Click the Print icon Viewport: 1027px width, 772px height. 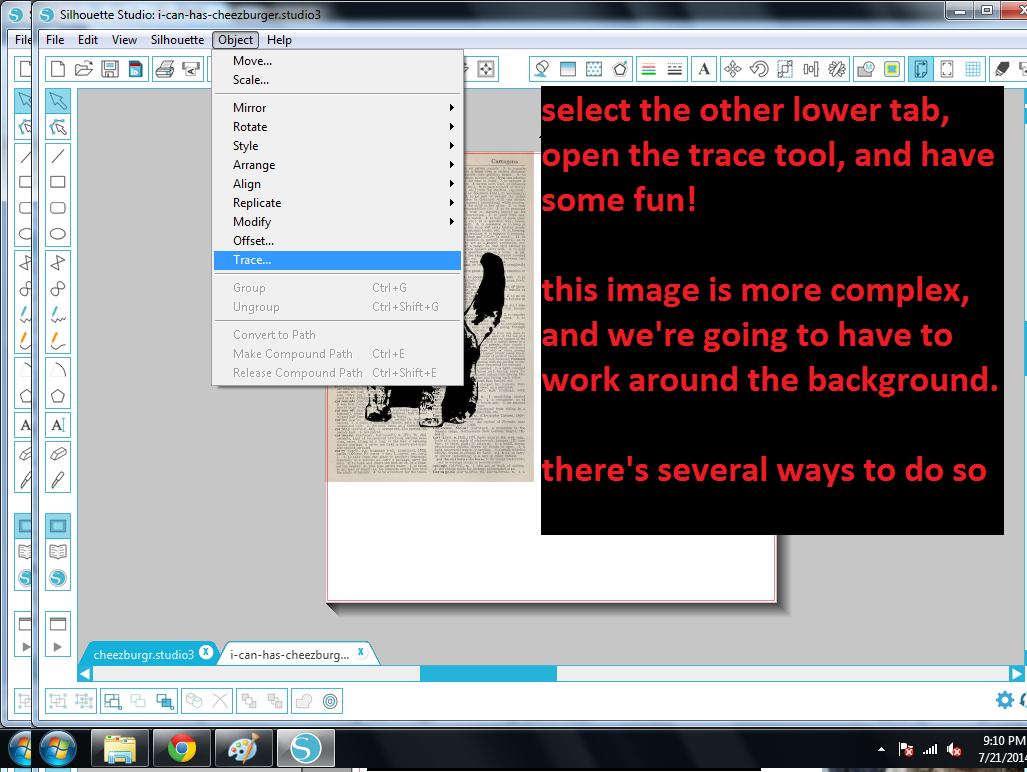(165, 69)
